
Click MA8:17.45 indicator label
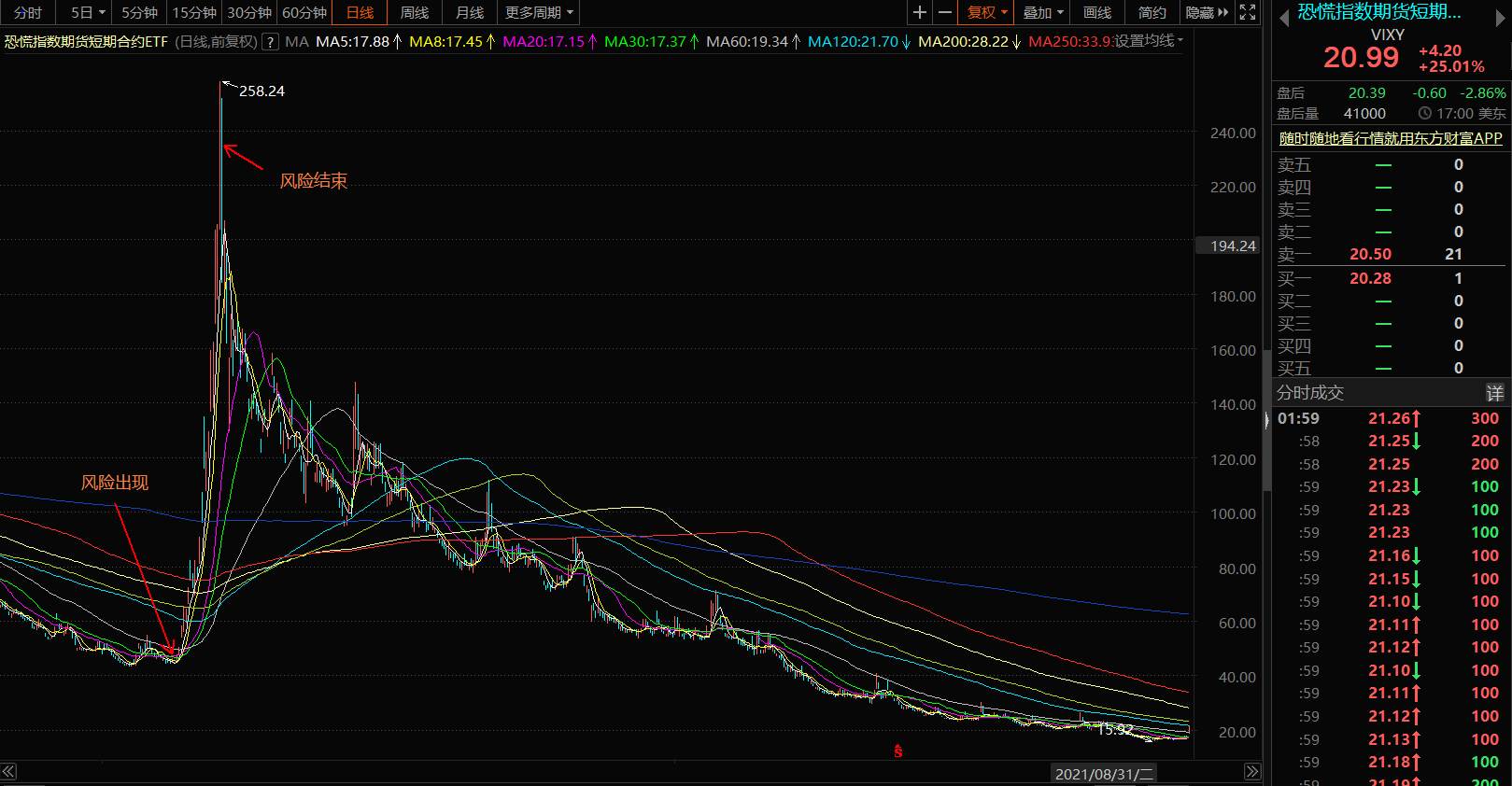452,41
